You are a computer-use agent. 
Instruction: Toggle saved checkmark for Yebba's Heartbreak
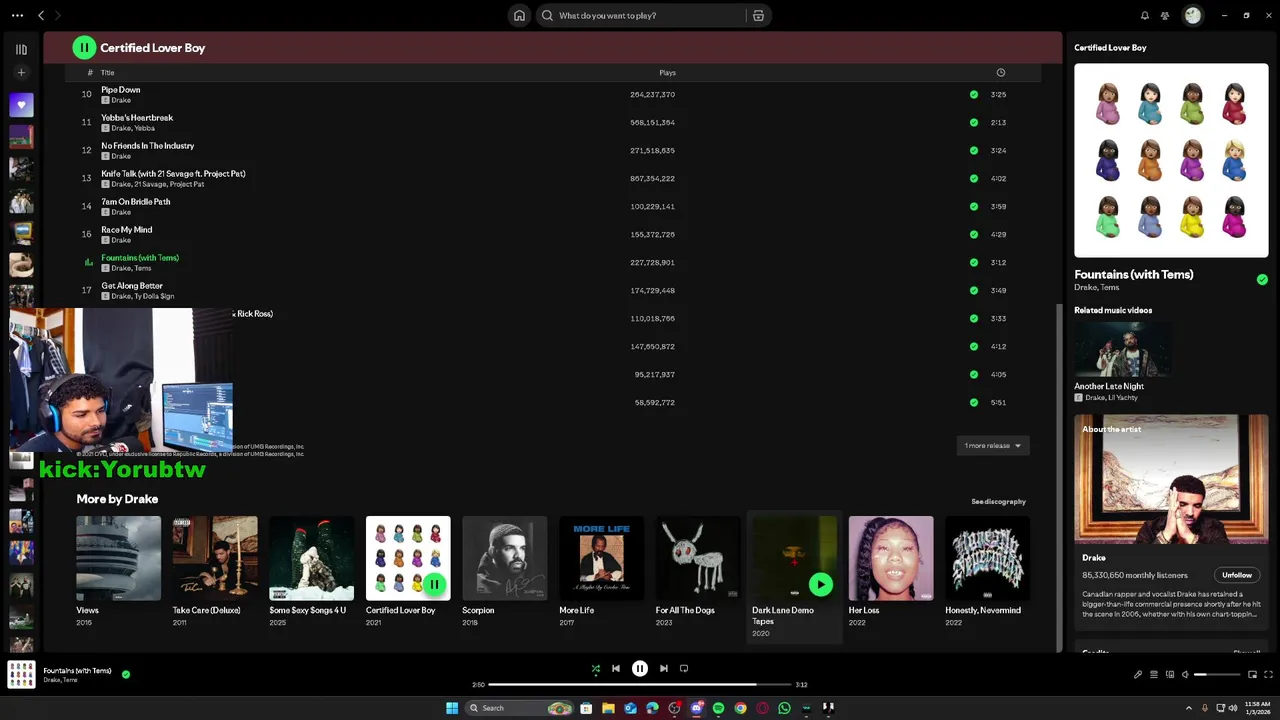(x=974, y=122)
